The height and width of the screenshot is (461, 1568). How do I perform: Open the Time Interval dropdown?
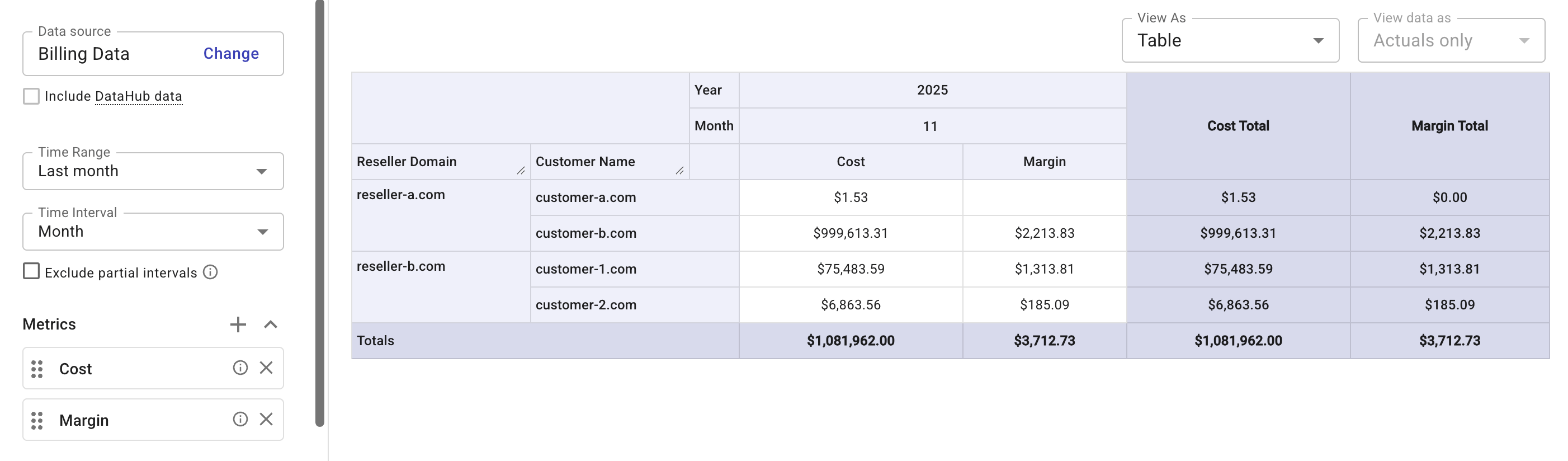point(153,232)
